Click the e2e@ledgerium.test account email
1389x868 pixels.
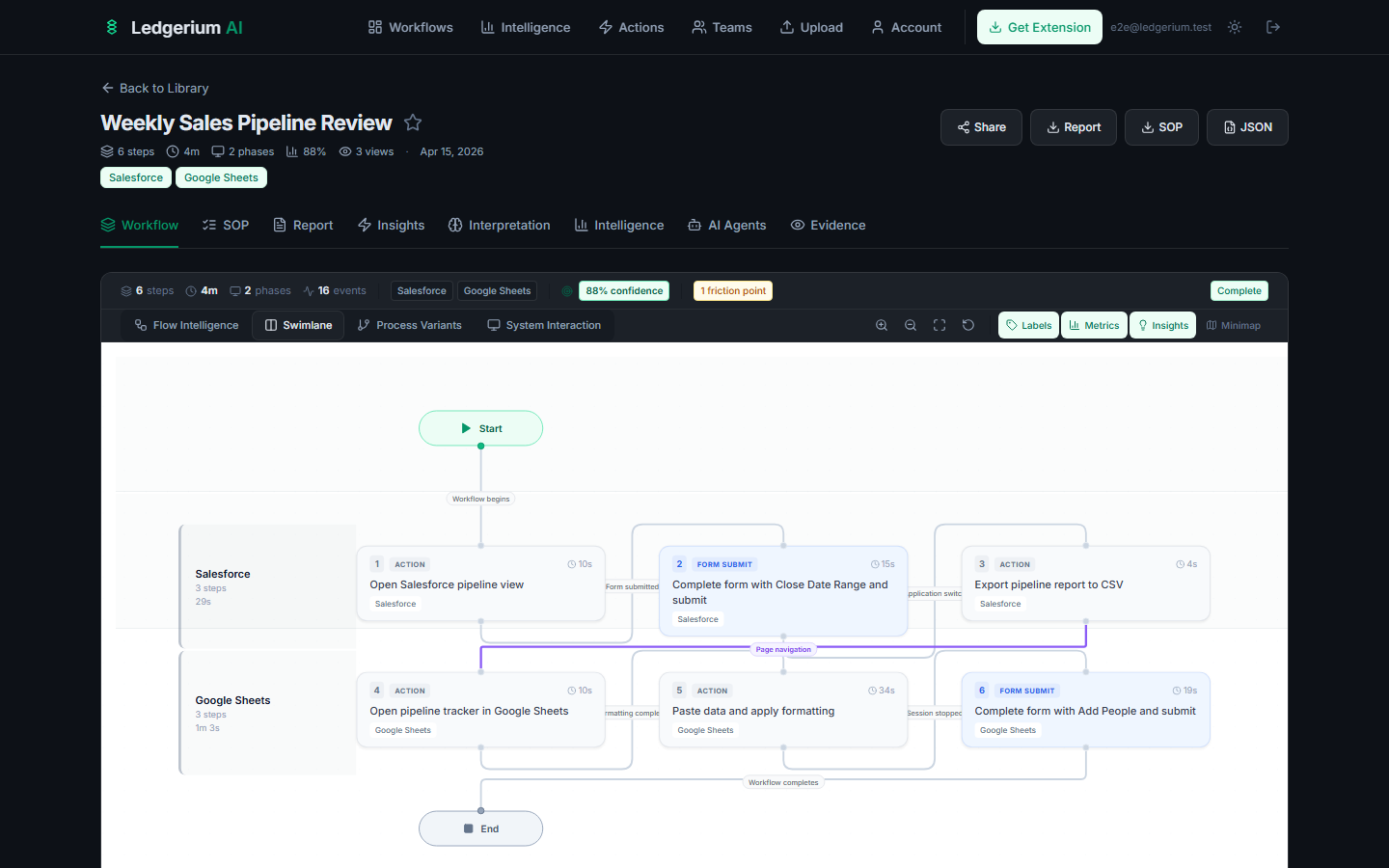(1160, 27)
